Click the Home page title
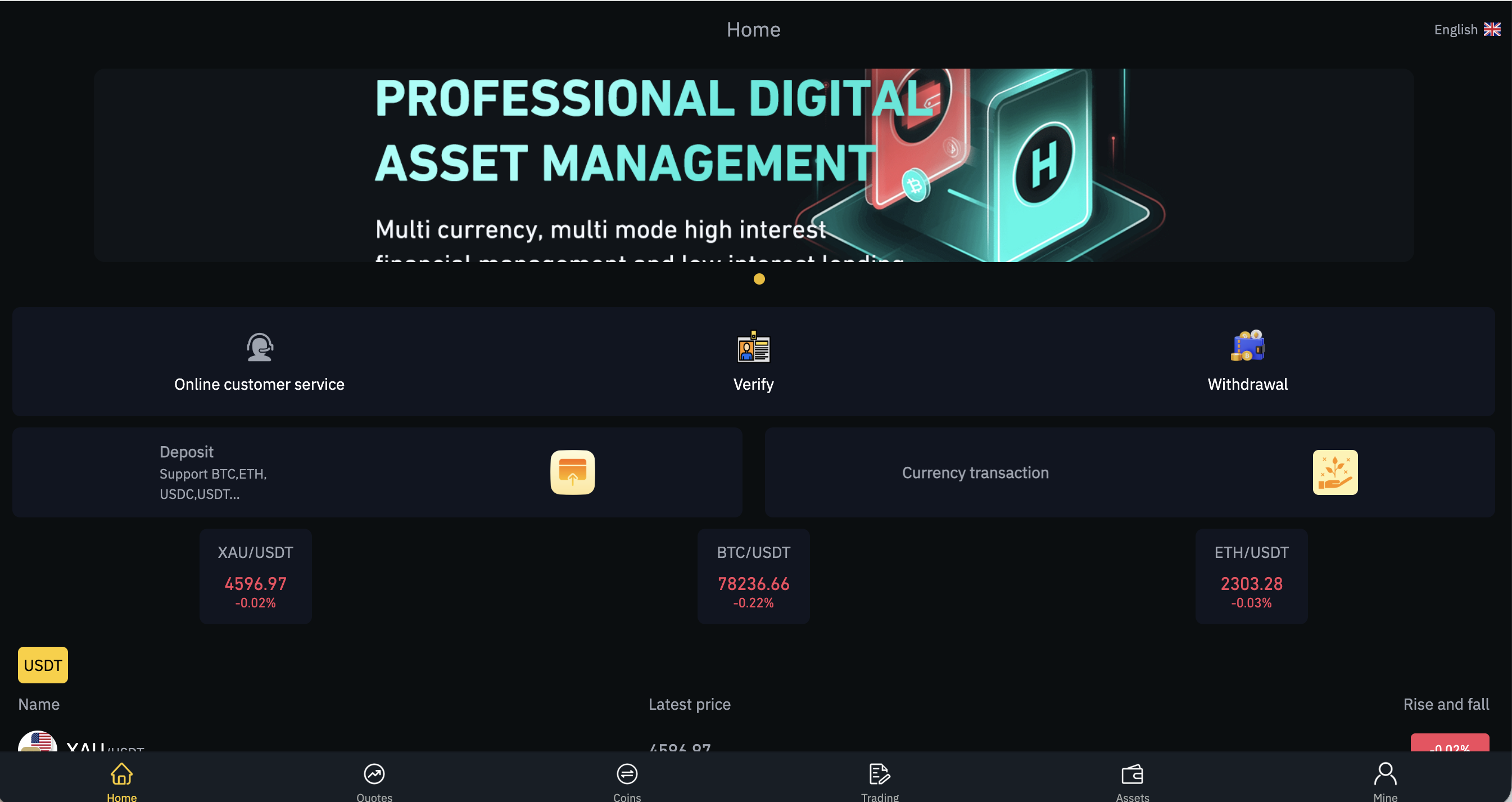Viewport: 1512px width, 802px height. [x=754, y=29]
